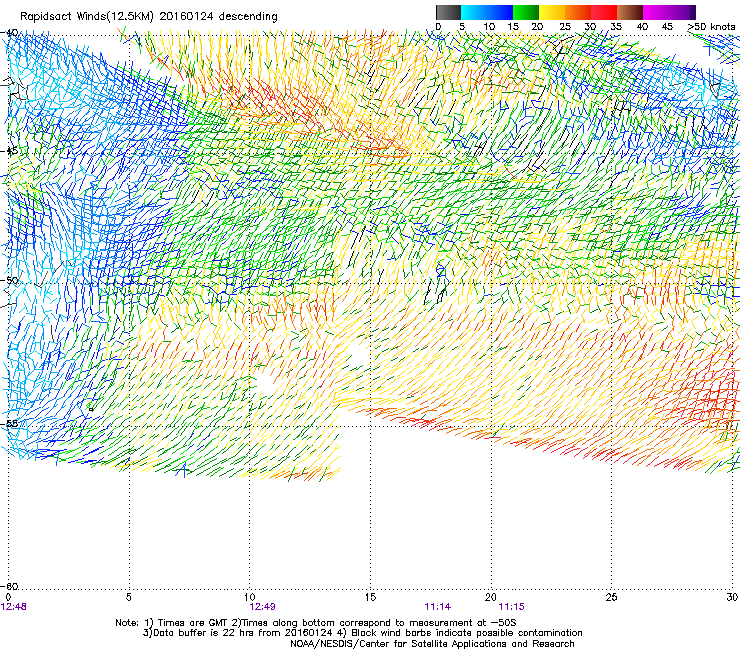Image resolution: width=740 pixels, height=650 pixels.
Task: Click the red 30–35 knots legend swatch
Action: (x=604, y=12)
